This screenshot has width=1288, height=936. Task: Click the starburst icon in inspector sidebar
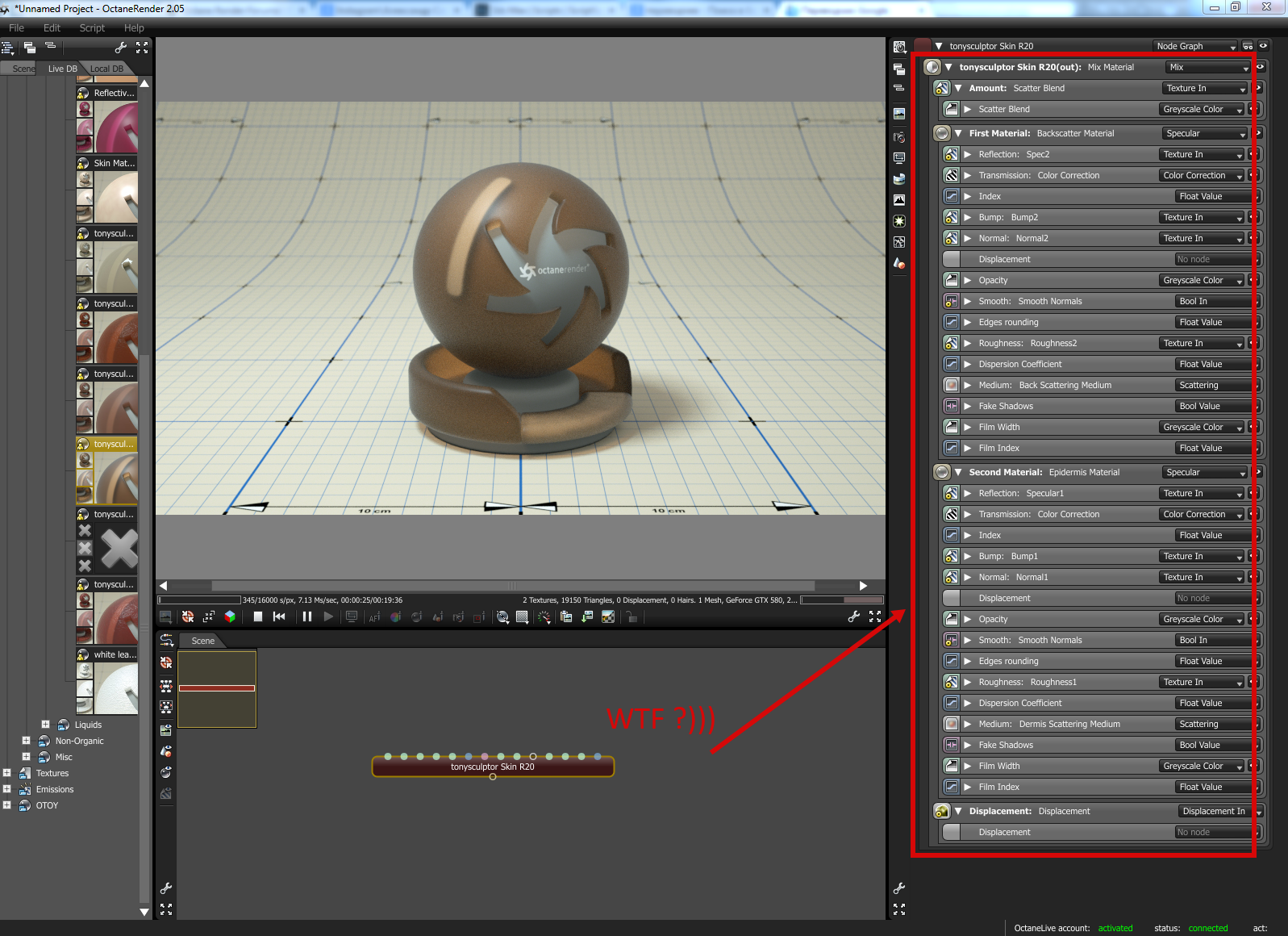tap(899, 221)
